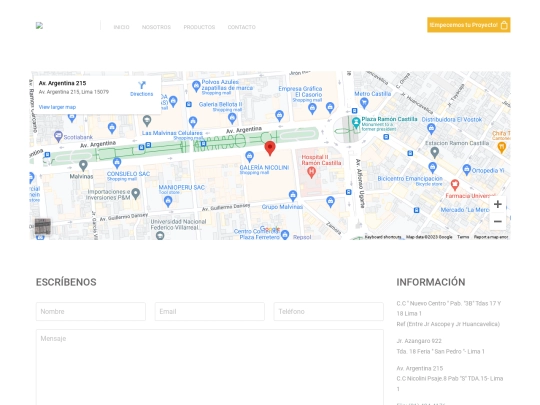The image size is (540, 405).
Task: Click the Estacion Ramon Castilla marker
Action: 435,152
